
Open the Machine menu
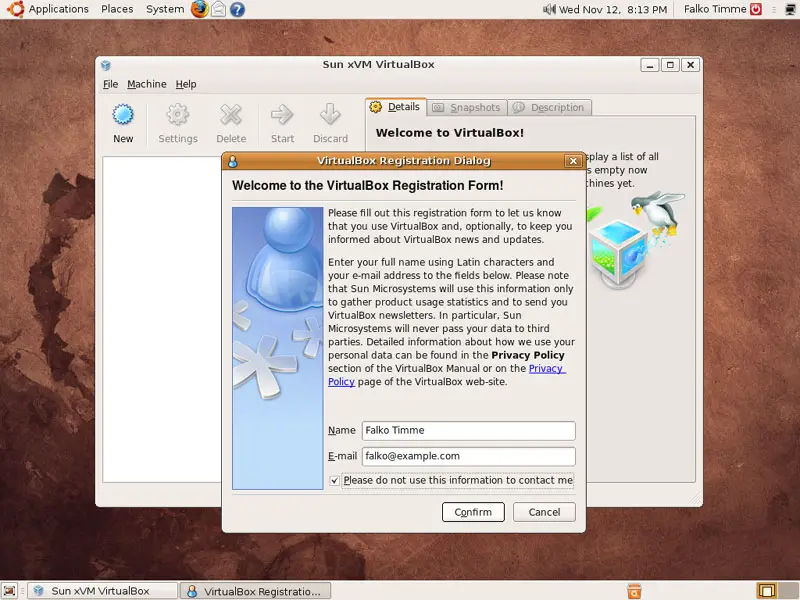pos(146,84)
